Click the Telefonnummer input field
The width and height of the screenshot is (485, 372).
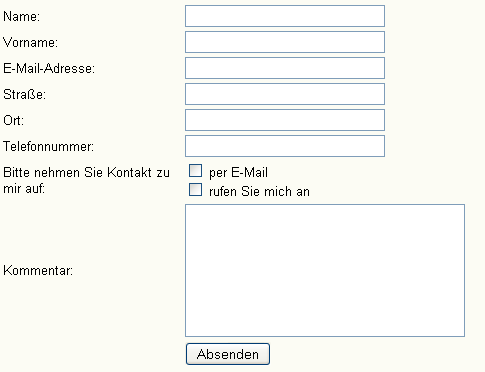(285, 146)
